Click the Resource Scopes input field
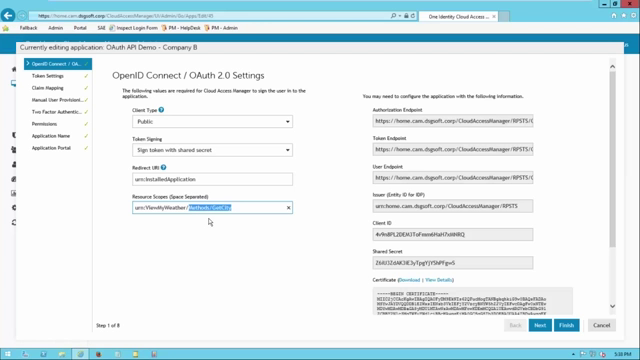640x360 pixels. 212,208
